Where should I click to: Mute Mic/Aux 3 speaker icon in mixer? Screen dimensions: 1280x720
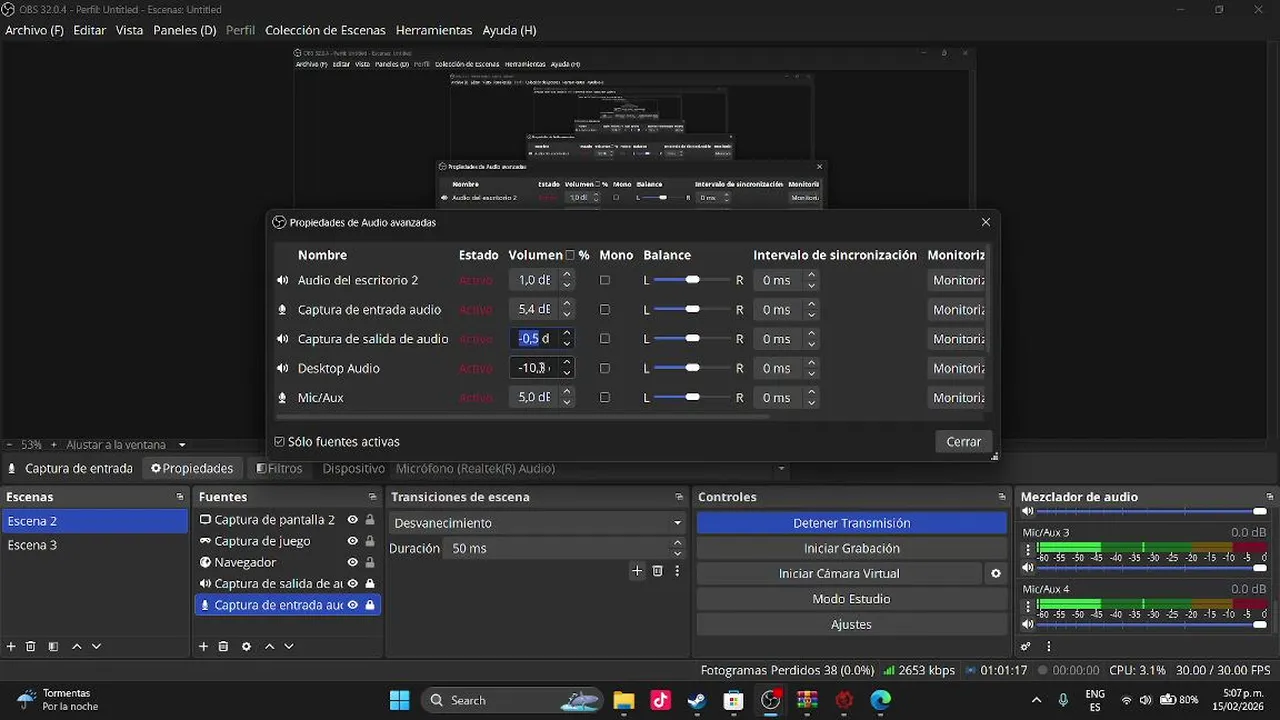1028,568
